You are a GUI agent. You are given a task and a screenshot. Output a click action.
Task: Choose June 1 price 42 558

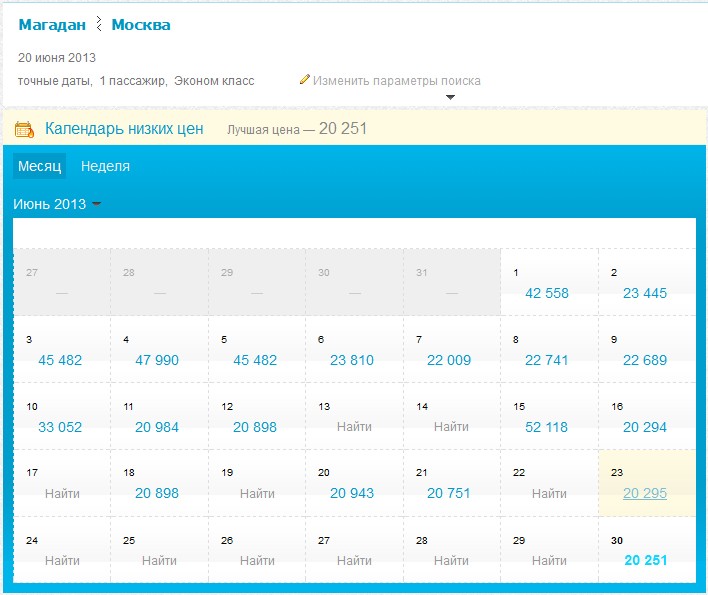547,293
